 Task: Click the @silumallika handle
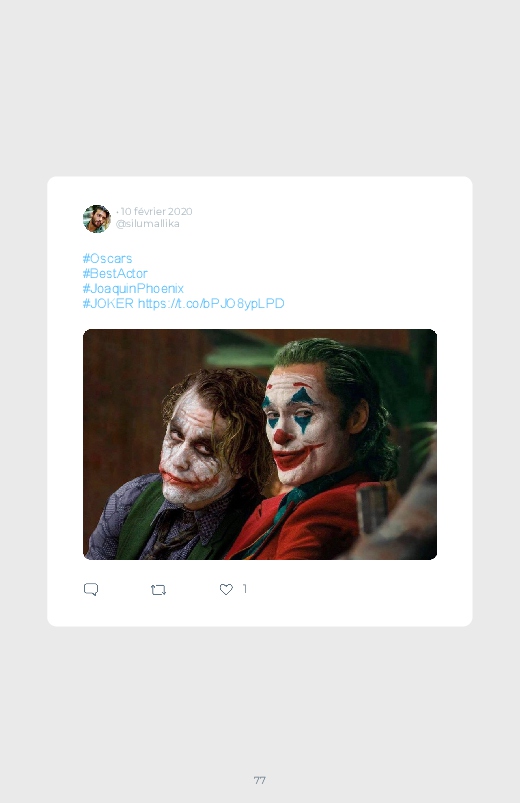point(148,224)
